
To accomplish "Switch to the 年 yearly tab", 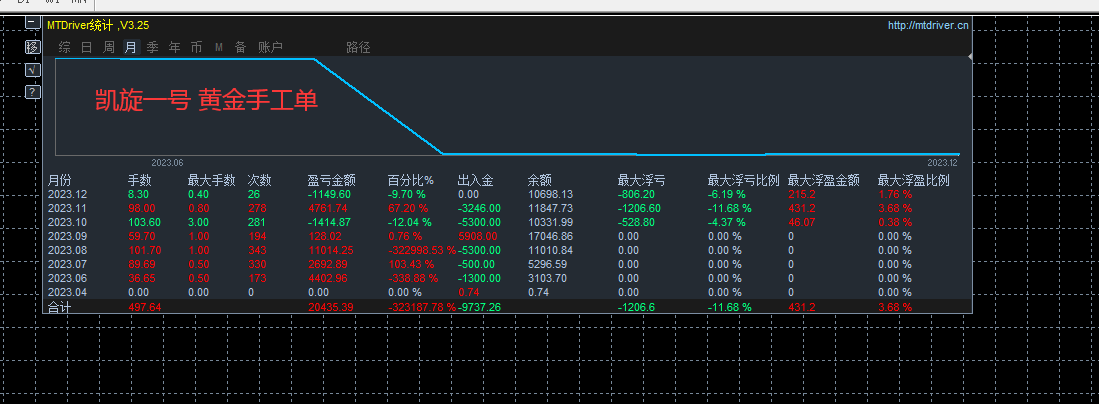I will [x=175, y=48].
